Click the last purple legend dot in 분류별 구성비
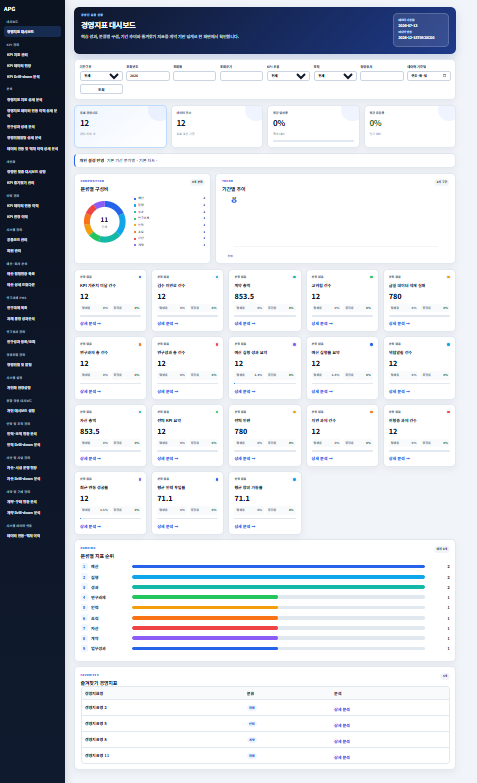 [x=135, y=245]
